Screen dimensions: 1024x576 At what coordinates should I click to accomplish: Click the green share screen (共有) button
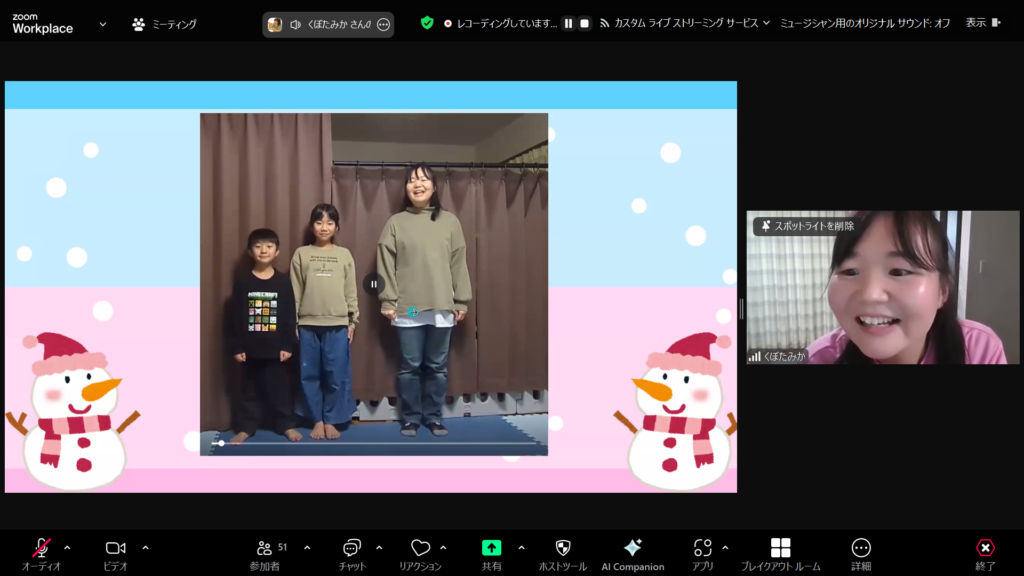pyautogui.click(x=491, y=548)
